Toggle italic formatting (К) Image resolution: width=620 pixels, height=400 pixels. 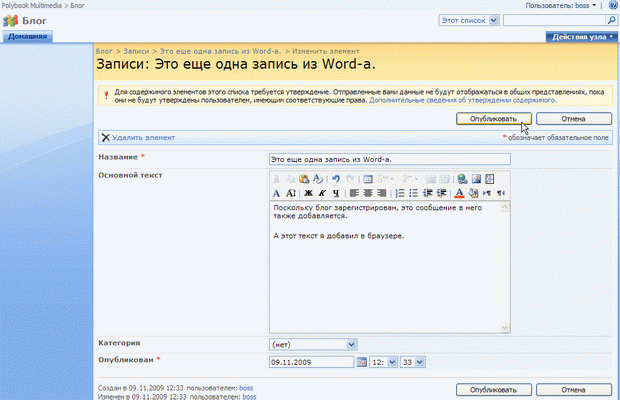322,193
